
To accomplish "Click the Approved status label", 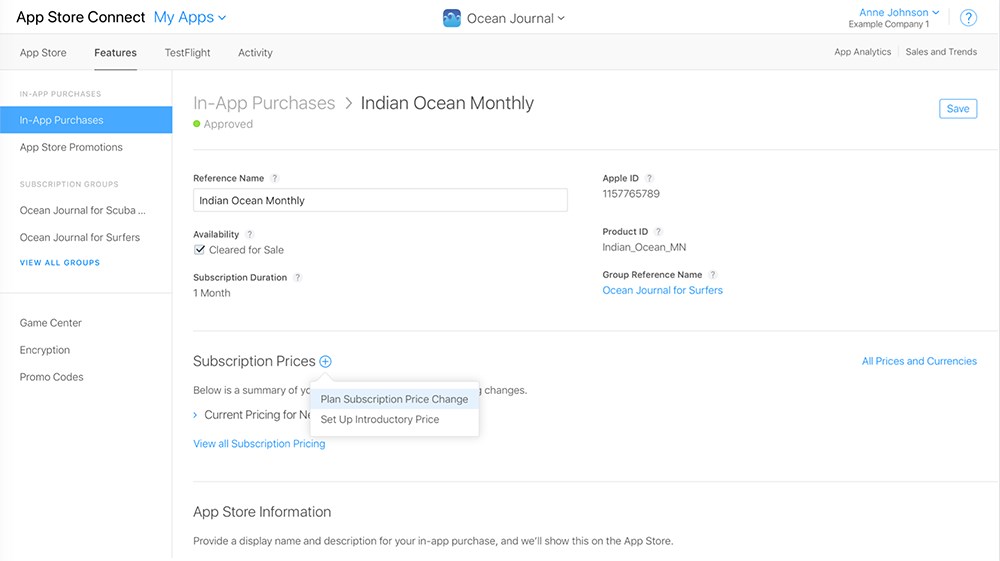I will pyautogui.click(x=228, y=124).
